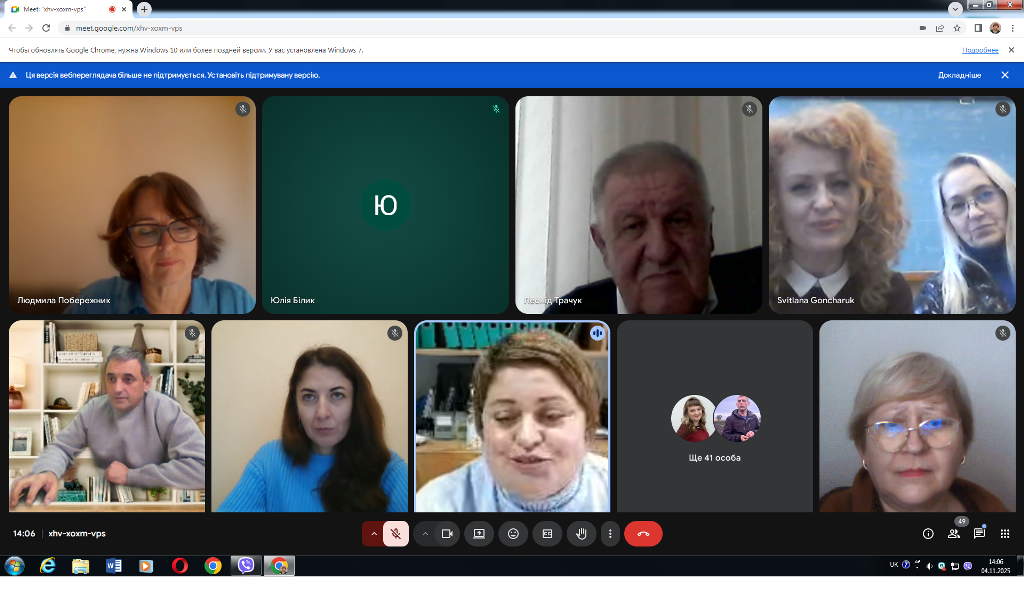The height and width of the screenshot is (606, 1024).
Task: Open a new browser tab
Action: (145, 9)
